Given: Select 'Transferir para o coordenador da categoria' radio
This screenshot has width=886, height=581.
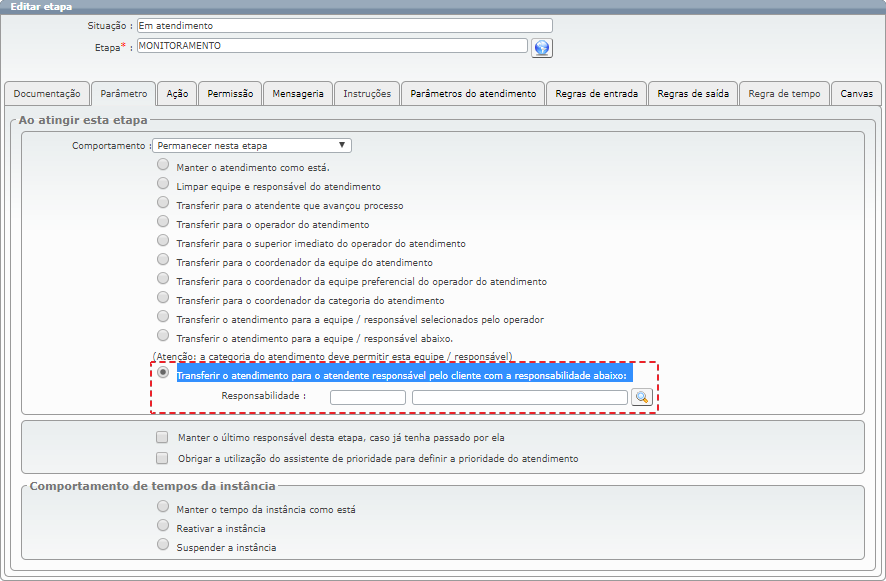Looking at the screenshot, I should pos(163,299).
